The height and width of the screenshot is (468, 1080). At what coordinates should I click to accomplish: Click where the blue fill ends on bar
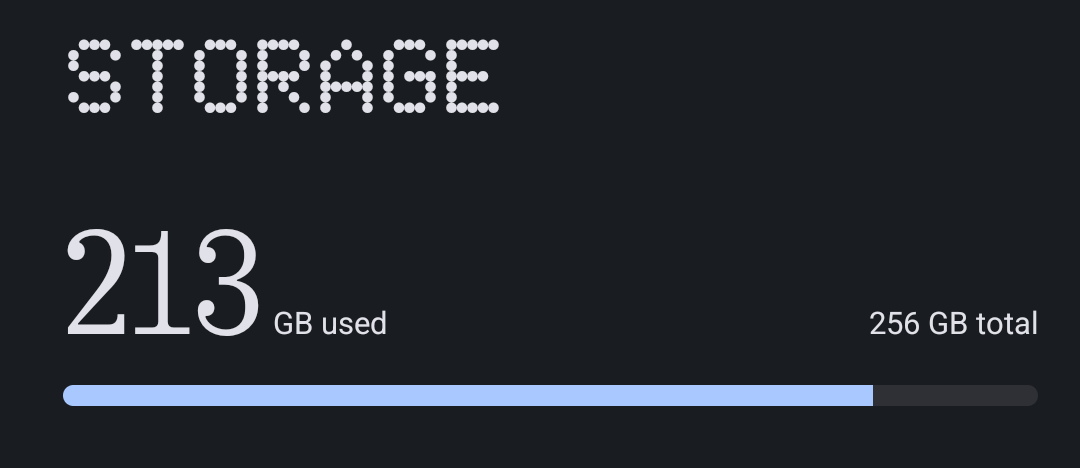point(872,396)
